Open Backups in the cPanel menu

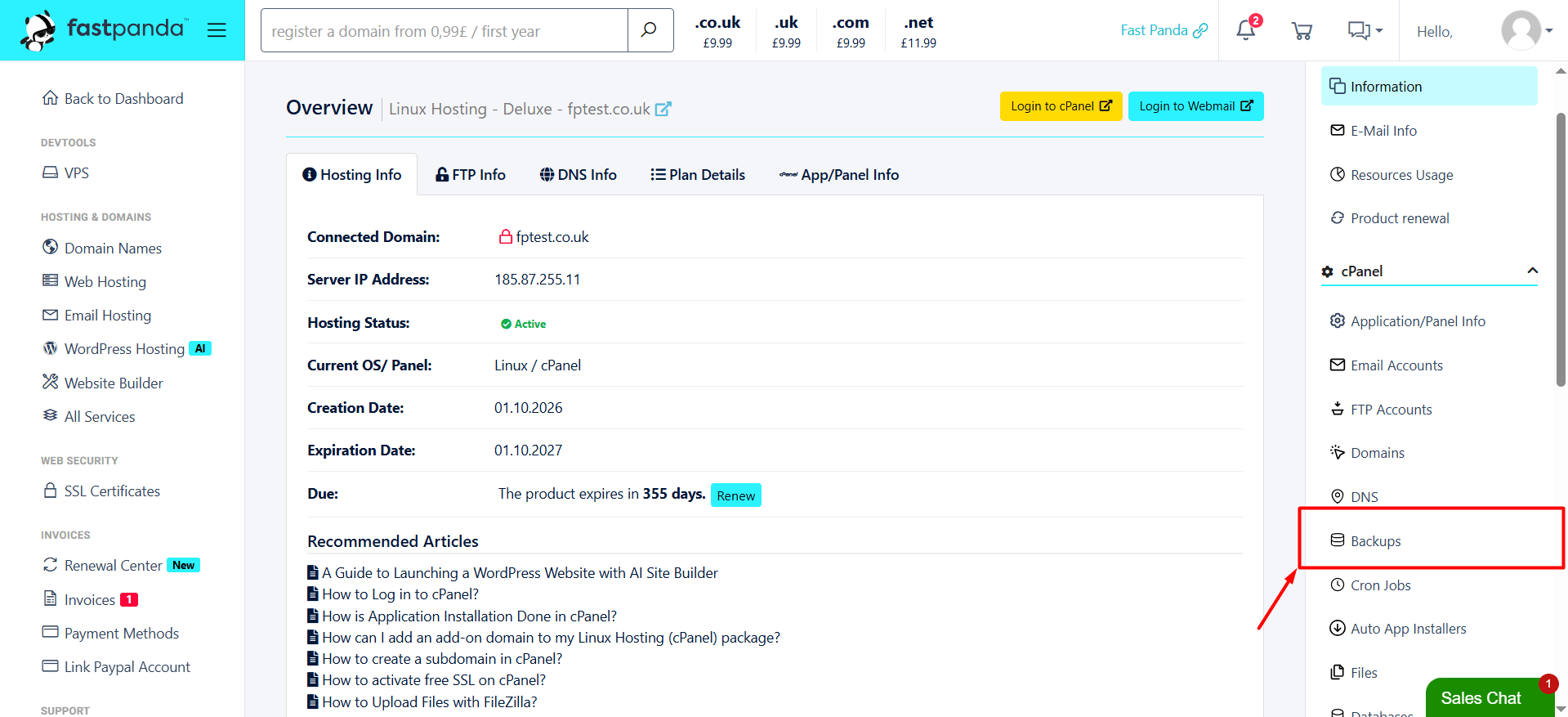[1365, 541]
